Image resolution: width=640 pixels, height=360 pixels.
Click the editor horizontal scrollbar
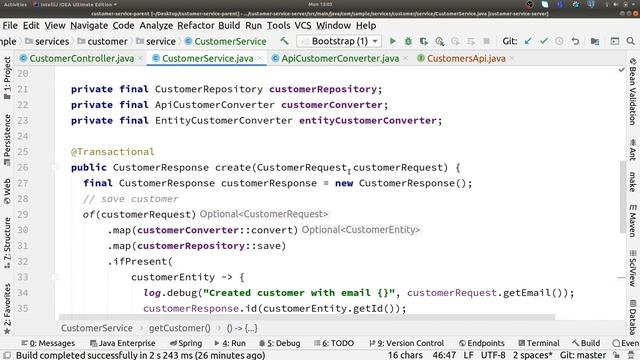(x=307, y=317)
